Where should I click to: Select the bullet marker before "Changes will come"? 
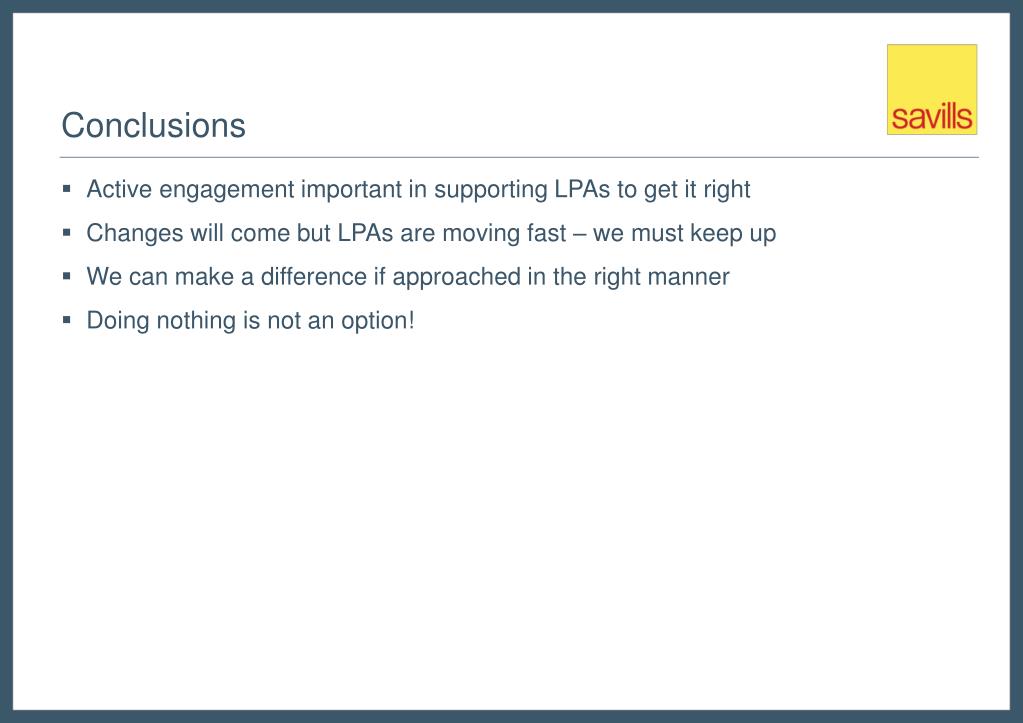(x=67, y=232)
